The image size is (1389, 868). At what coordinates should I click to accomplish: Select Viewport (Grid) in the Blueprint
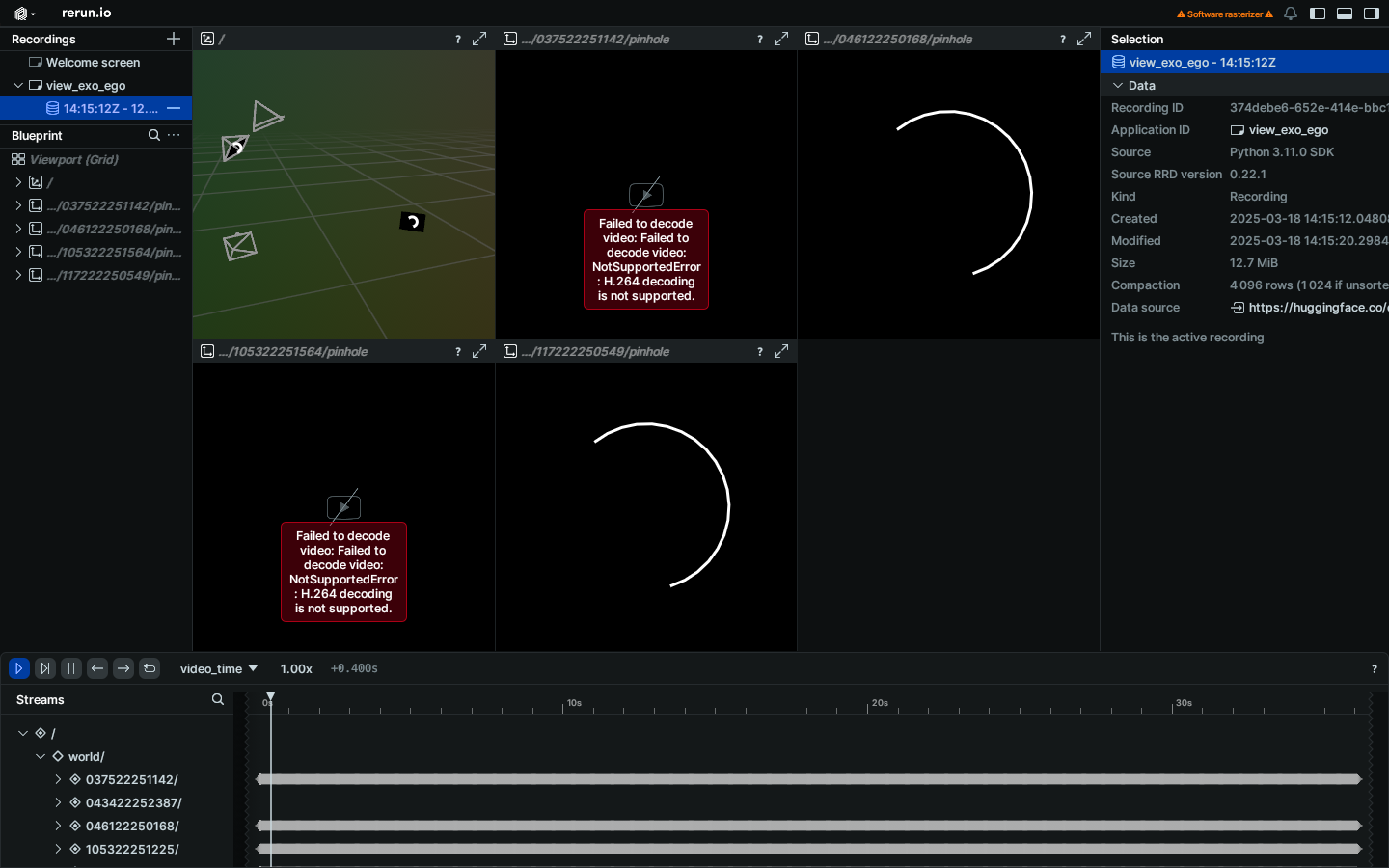coord(74,159)
